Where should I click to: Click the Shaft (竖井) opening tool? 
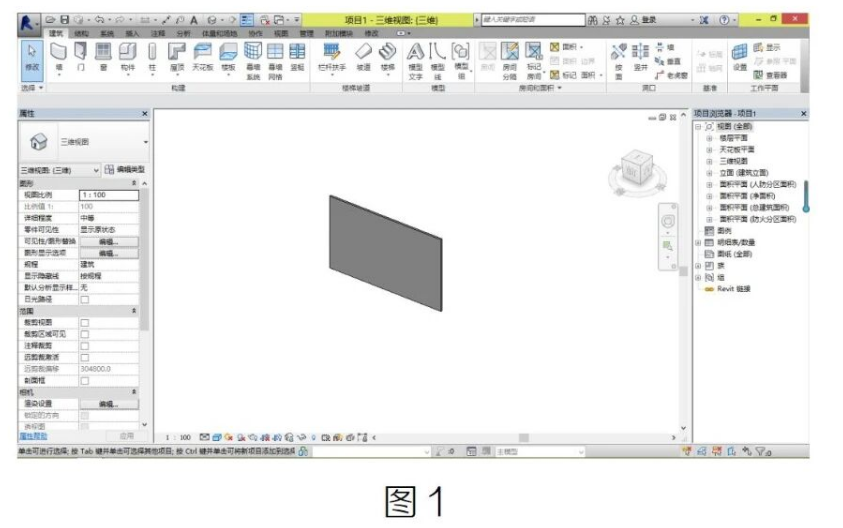click(x=640, y=57)
